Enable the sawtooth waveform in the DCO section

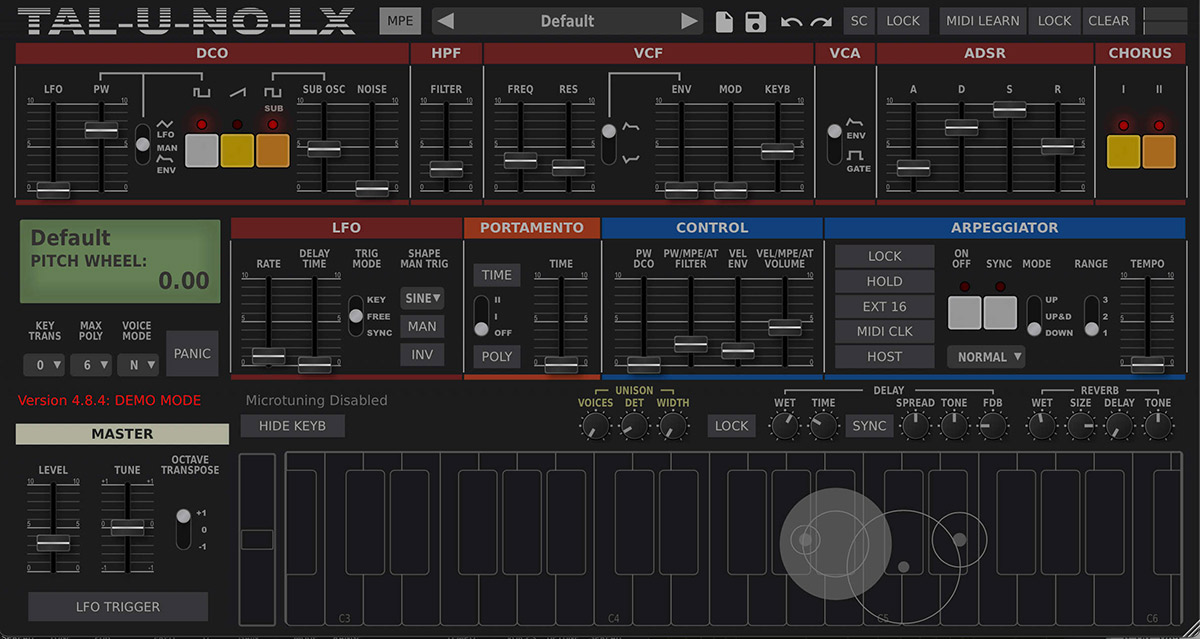coord(237,150)
